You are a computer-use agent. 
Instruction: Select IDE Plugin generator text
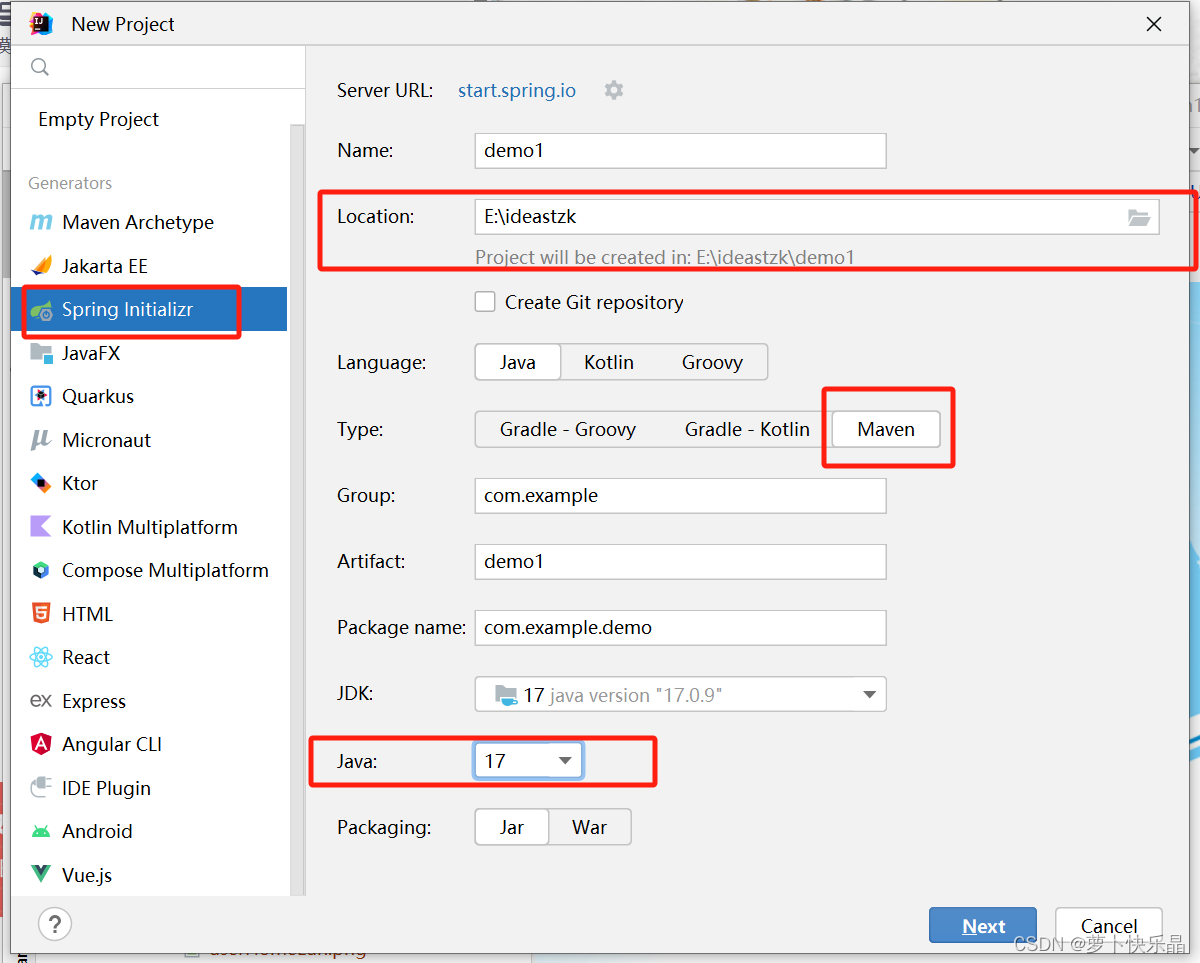(106, 788)
